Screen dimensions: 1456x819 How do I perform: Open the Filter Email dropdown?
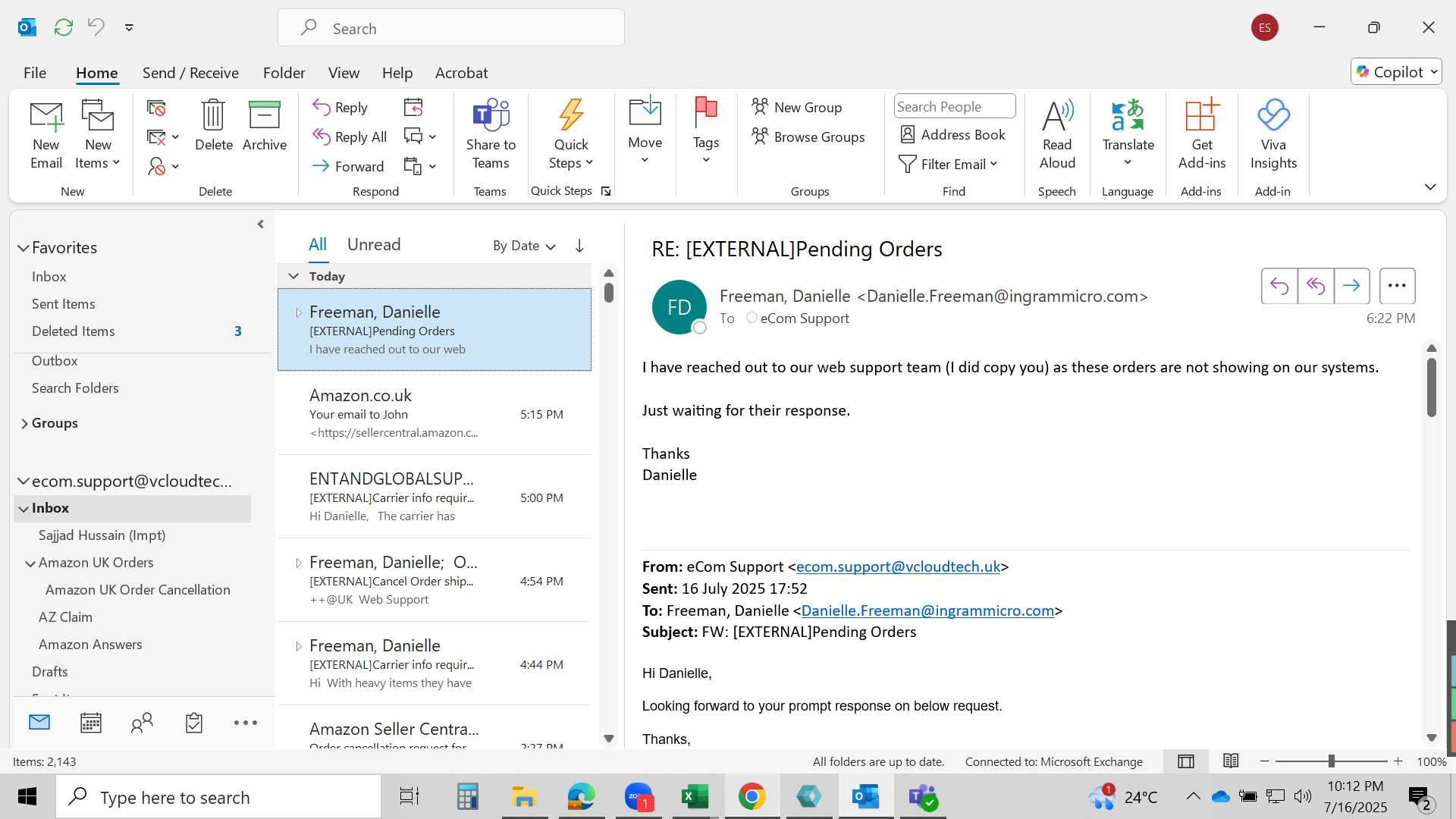coord(948,165)
